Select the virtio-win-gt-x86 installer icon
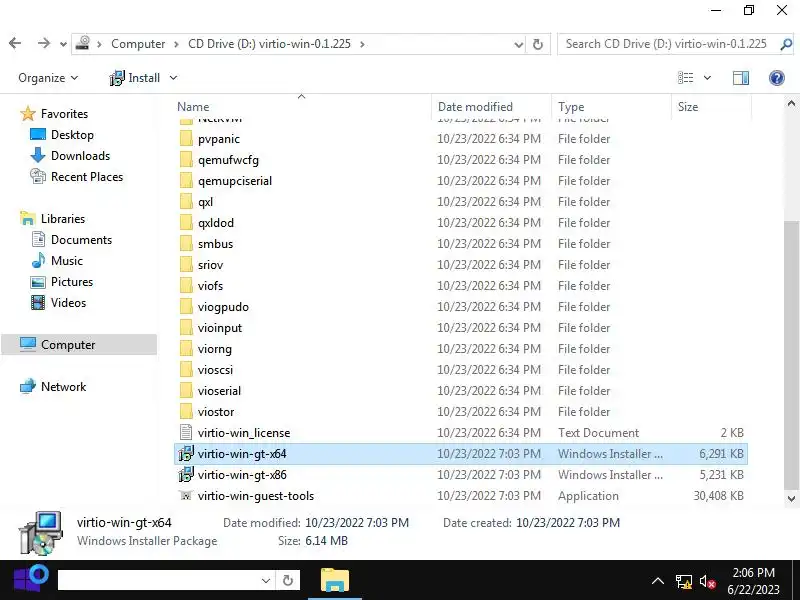Viewport: 800px width, 600px height. click(186, 474)
